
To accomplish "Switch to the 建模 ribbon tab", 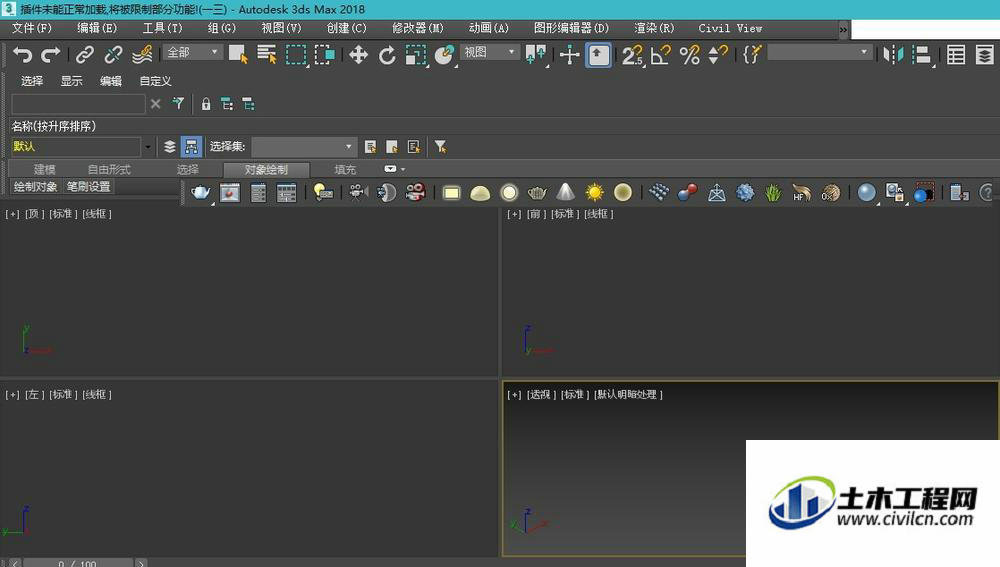I will [x=44, y=170].
